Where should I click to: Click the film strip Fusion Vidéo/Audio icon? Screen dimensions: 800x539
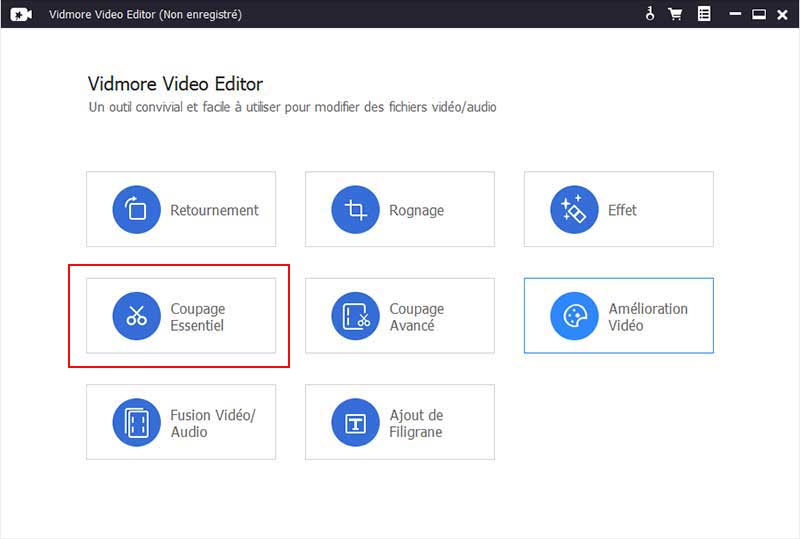point(137,423)
